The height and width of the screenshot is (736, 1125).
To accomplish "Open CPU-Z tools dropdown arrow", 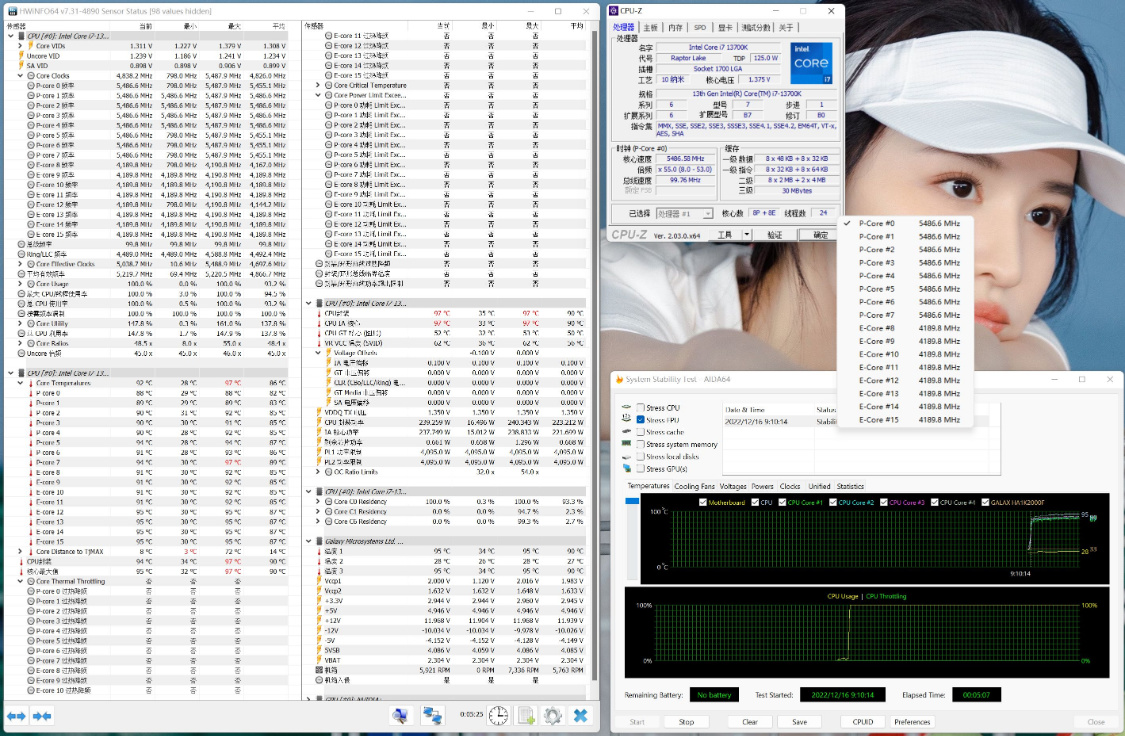I will (x=746, y=234).
